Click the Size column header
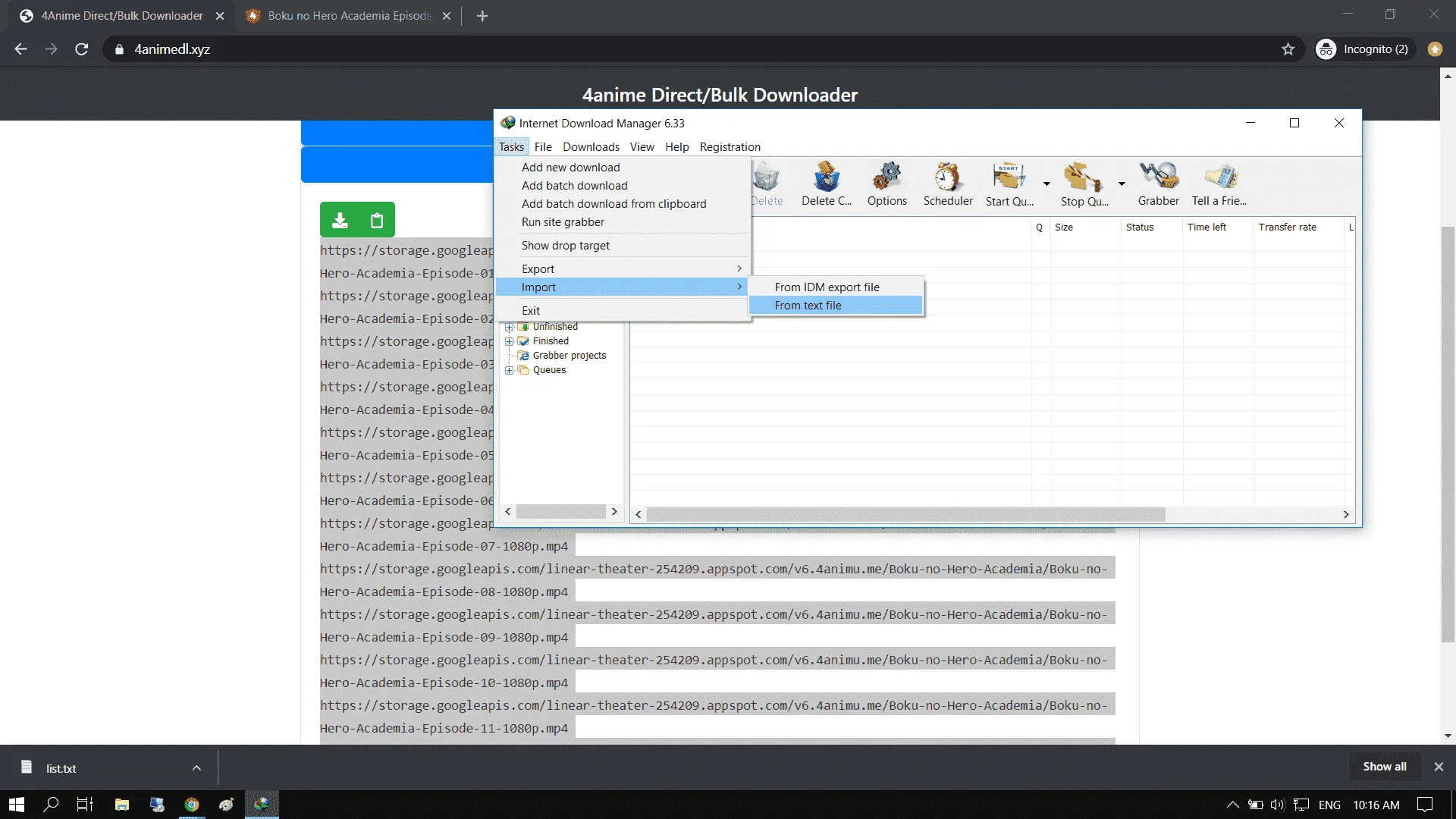This screenshot has width=1456, height=819. (1084, 227)
